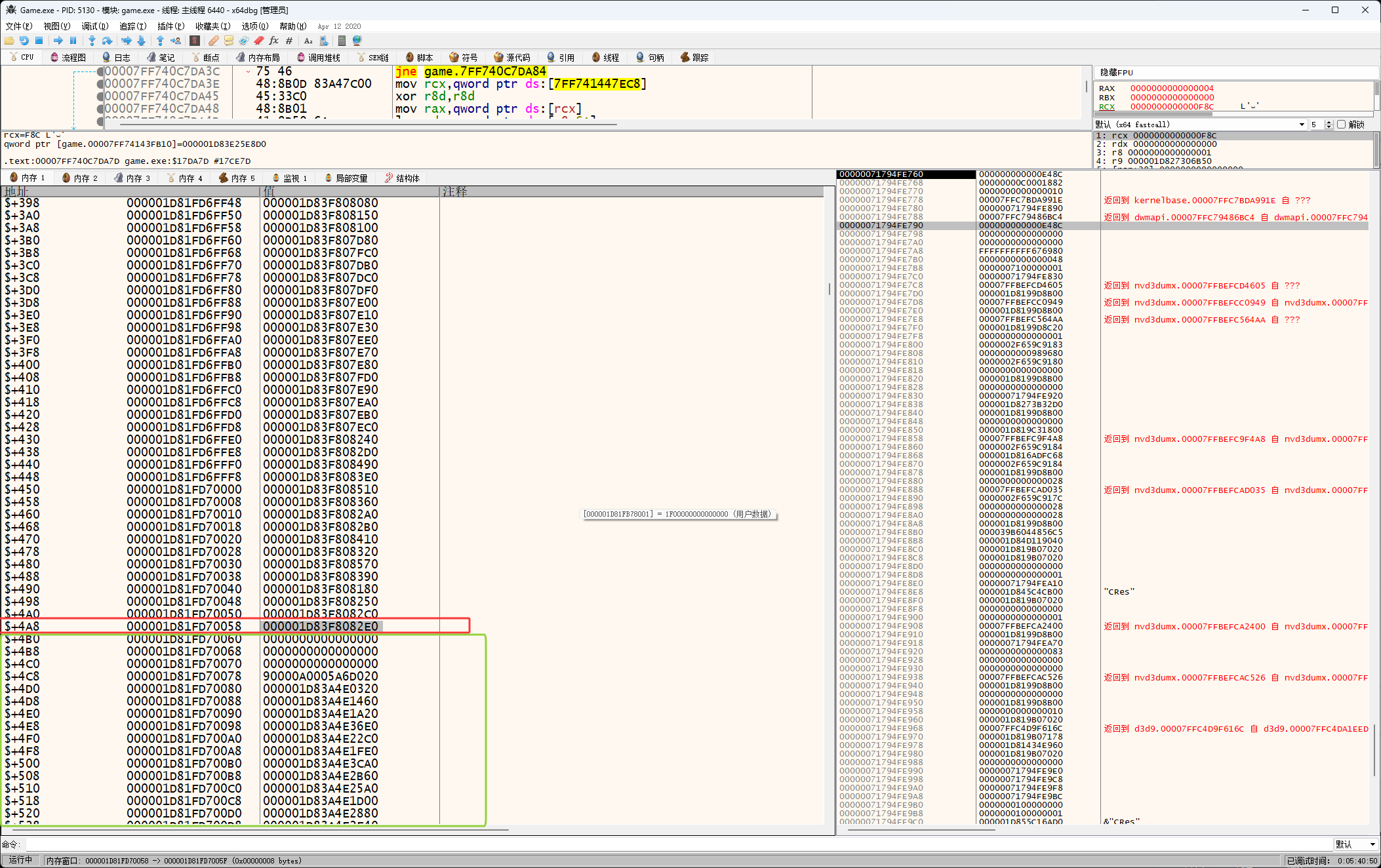Increase the argument count spinner

click(x=1329, y=122)
